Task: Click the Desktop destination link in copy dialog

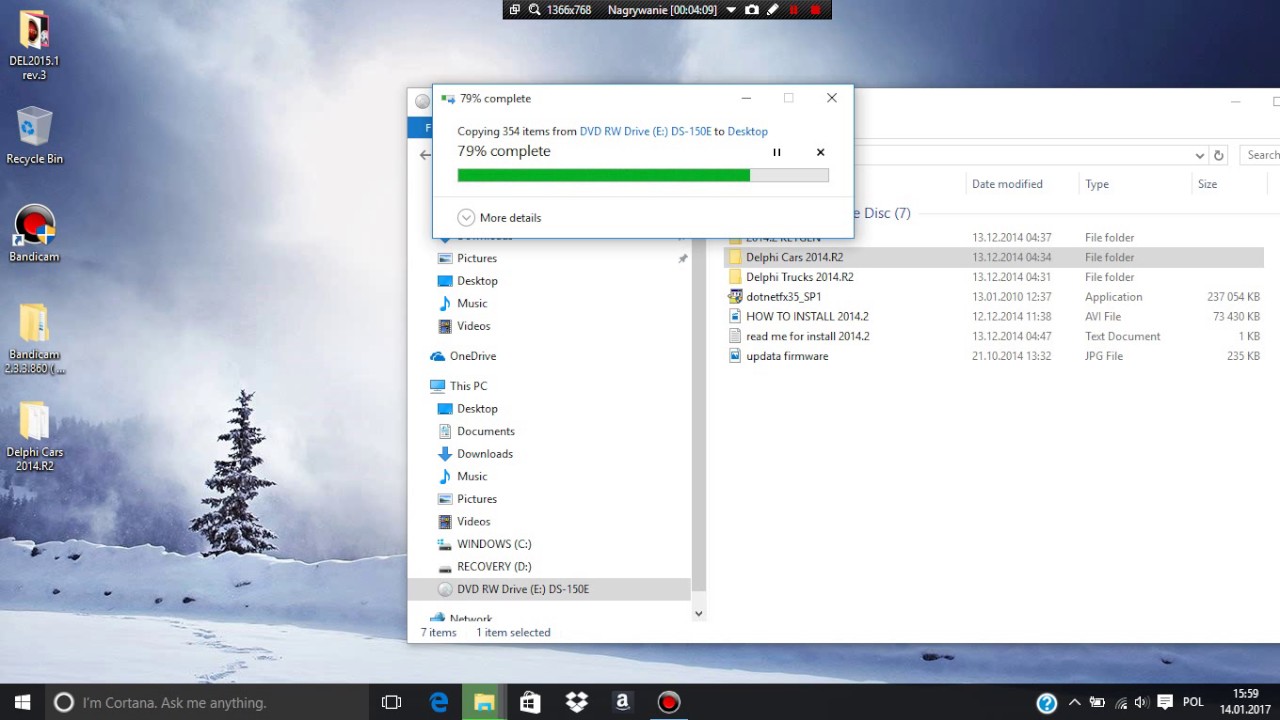Action: click(747, 131)
